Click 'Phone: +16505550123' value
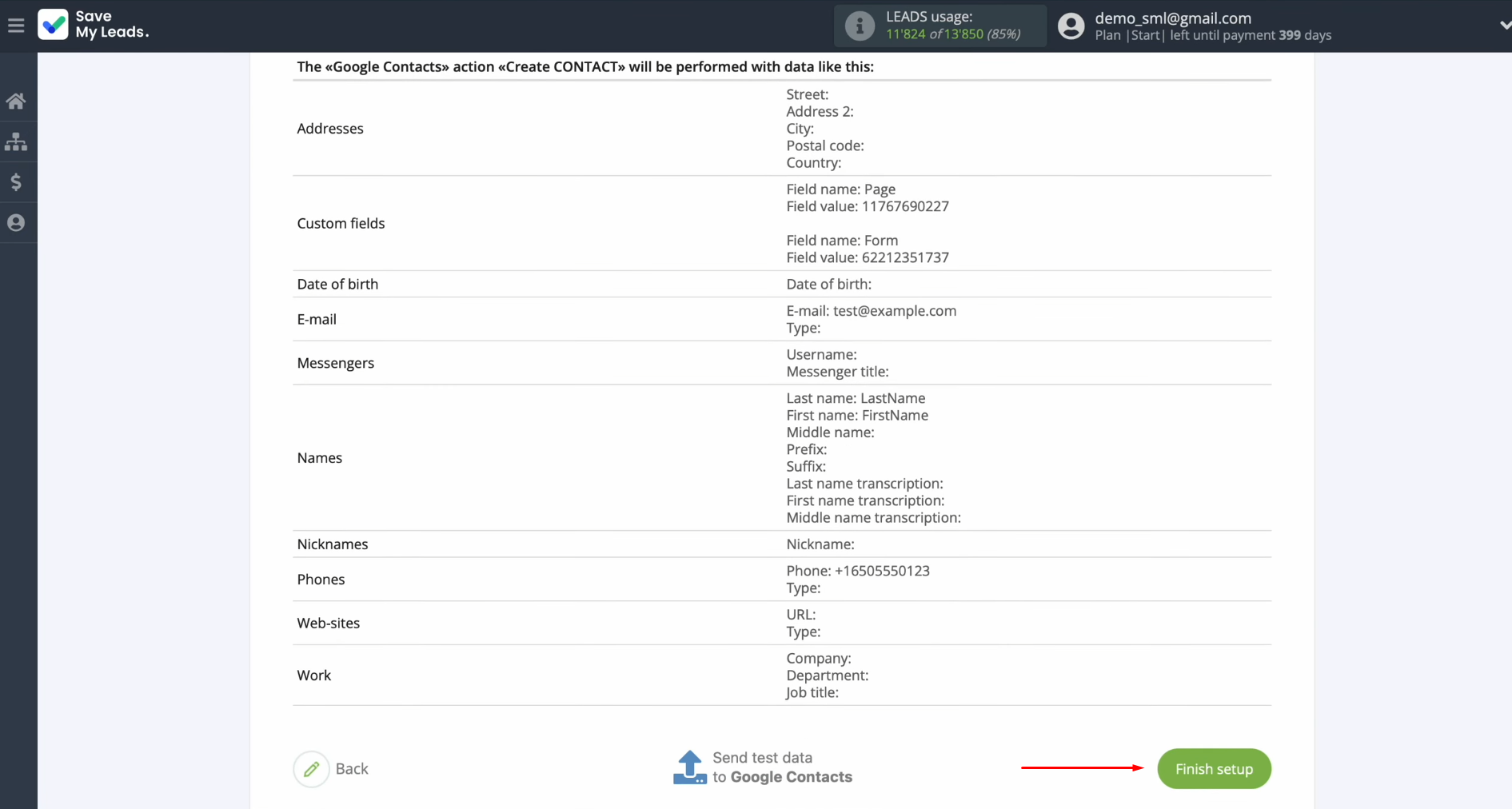The height and width of the screenshot is (809, 1512). 858,571
